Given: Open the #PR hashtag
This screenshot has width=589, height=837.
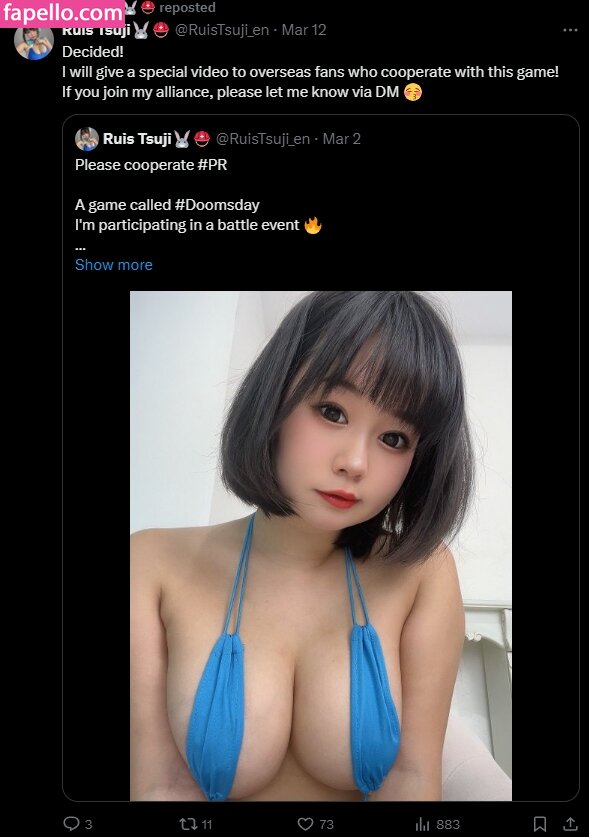Looking at the screenshot, I should pos(212,165).
